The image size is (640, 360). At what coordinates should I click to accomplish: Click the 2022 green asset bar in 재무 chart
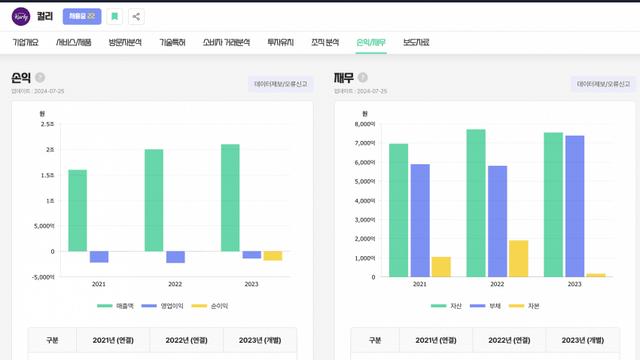click(476, 203)
